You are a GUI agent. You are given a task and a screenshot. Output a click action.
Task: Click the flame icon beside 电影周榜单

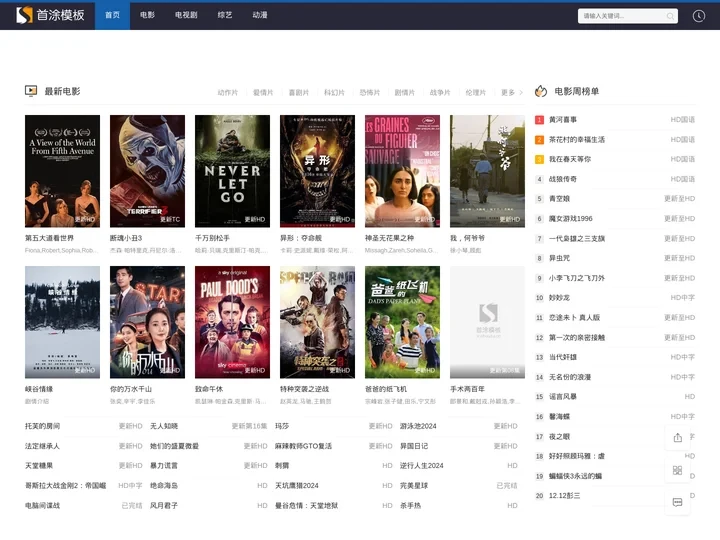coord(541,91)
